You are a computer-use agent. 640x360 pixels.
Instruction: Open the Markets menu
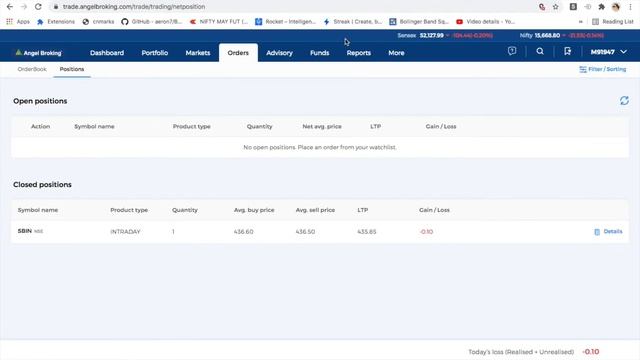[x=198, y=53]
